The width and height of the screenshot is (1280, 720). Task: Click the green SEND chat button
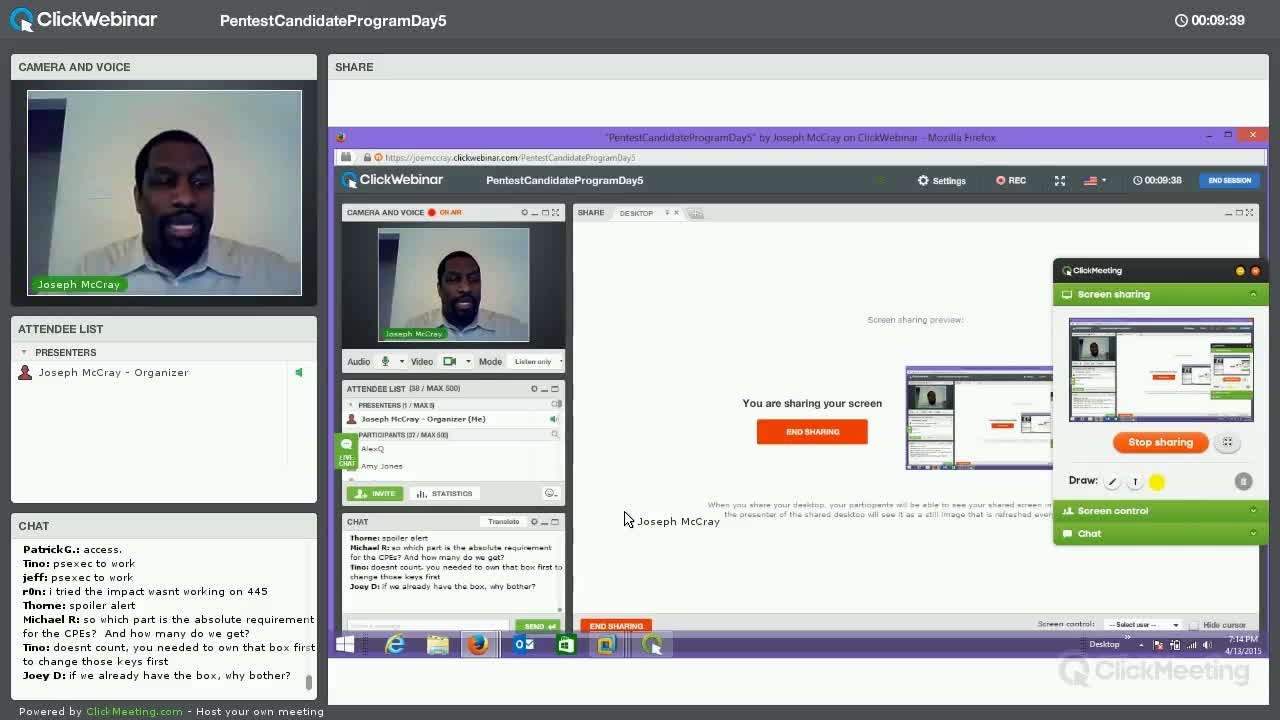(x=537, y=626)
